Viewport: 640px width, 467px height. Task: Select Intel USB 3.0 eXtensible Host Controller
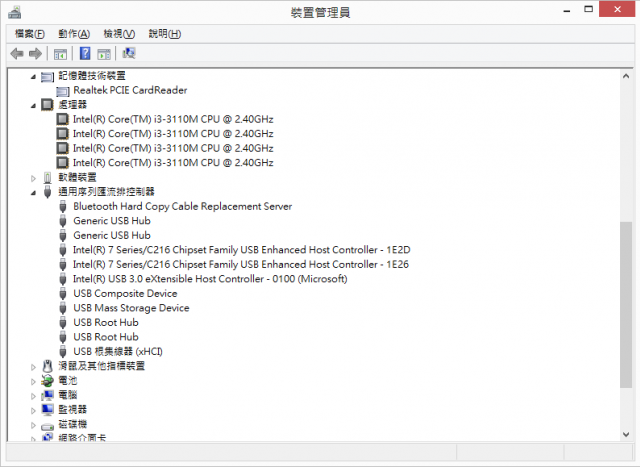point(210,279)
